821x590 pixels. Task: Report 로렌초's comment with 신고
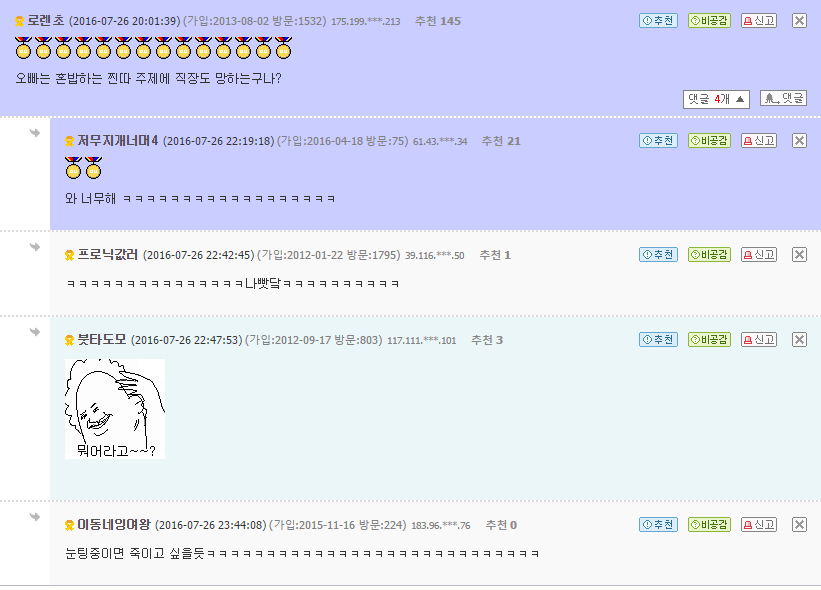(759, 21)
